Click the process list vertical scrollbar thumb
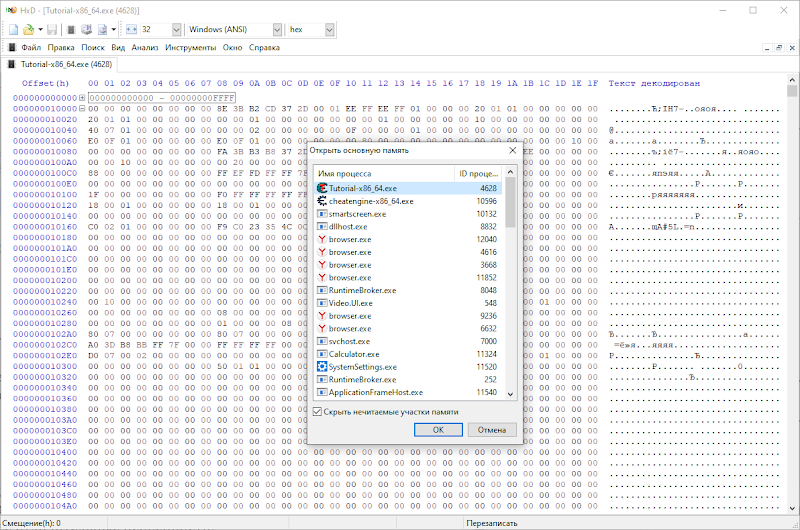Image resolution: width=800 pixels, height=530 pixels. [x=510, y=202]
